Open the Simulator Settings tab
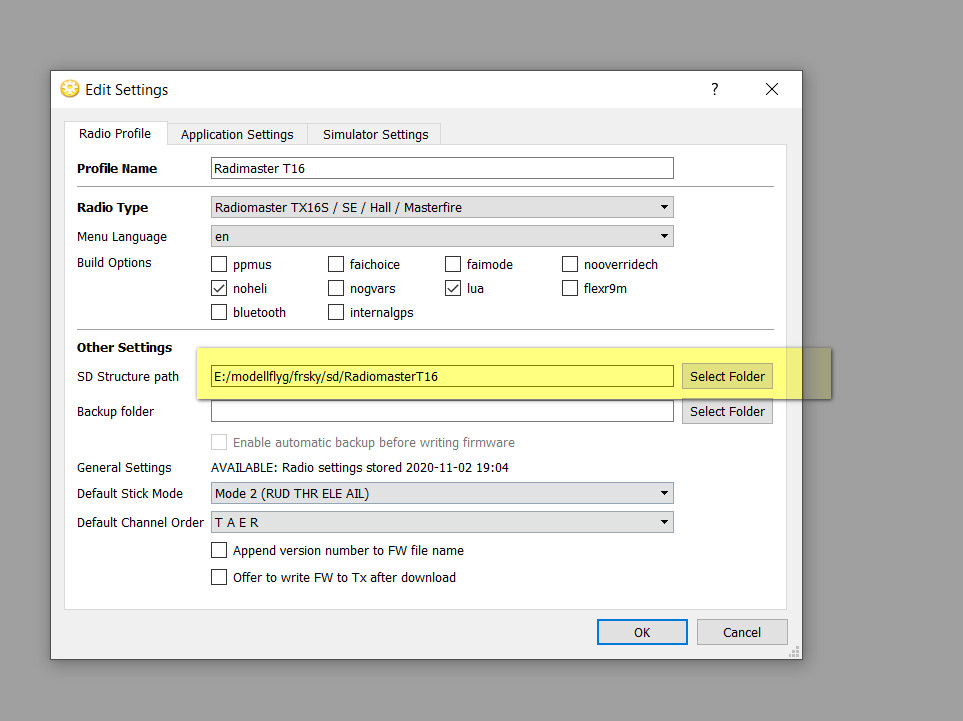The width and height of the screenshot is (963, 721). (375, 134)
